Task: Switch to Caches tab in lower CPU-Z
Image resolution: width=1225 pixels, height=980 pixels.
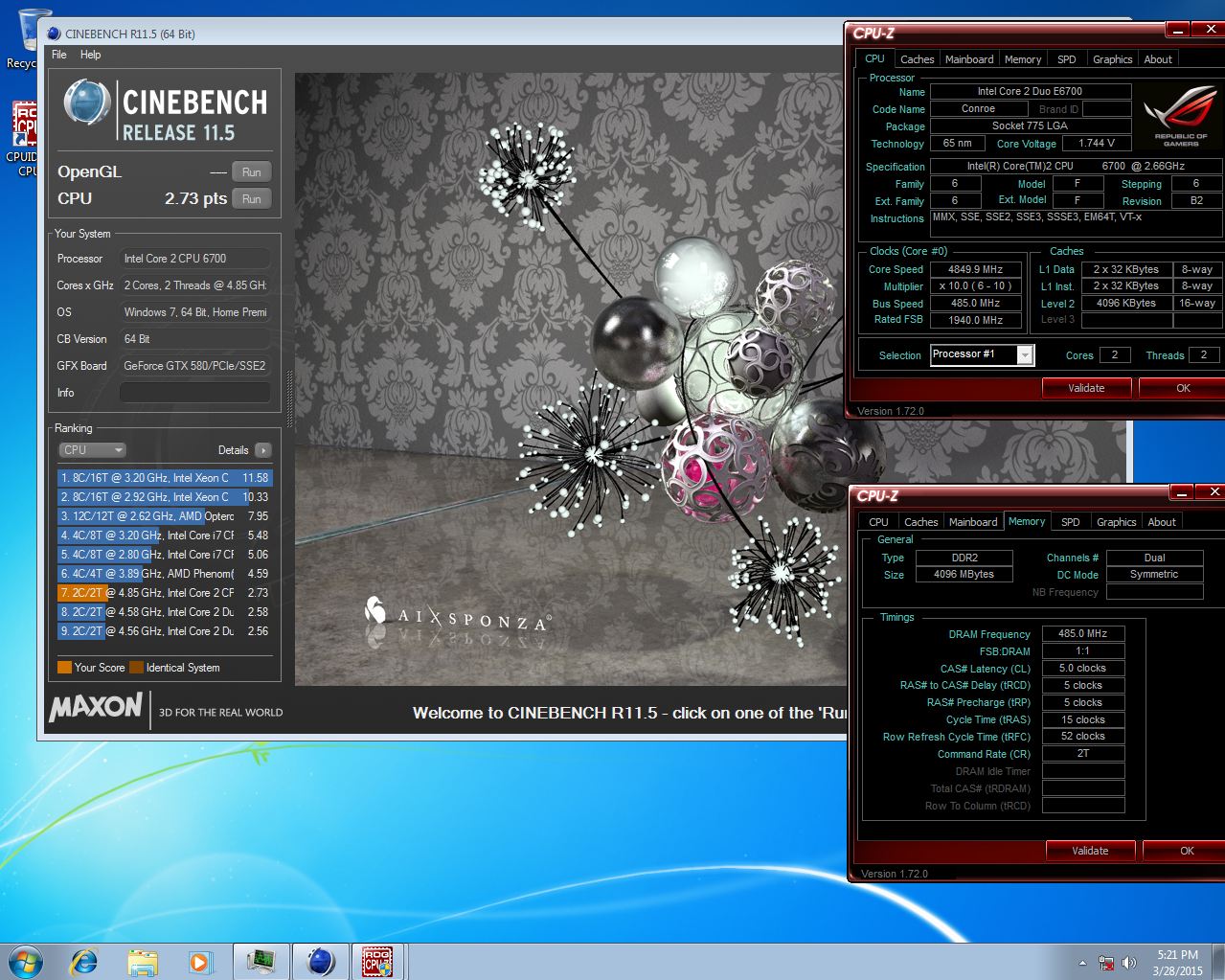Action: click(x=920, y=522)
